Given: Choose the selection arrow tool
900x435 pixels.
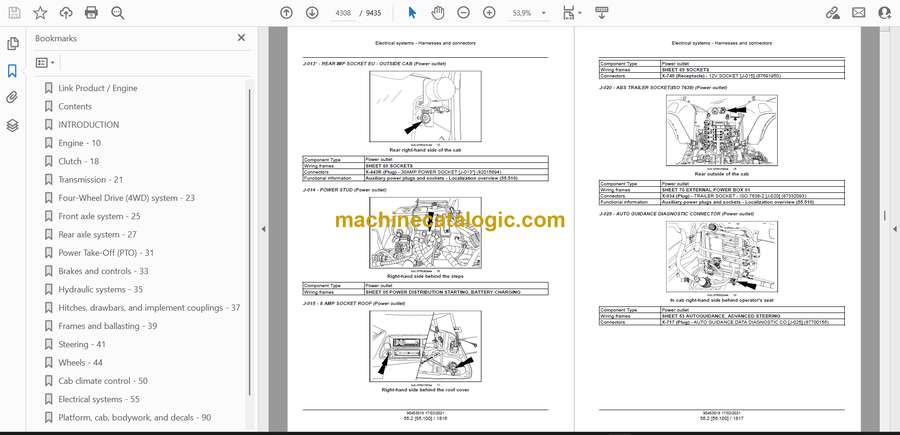Looking at the screenshot, I should coord(412,13).
